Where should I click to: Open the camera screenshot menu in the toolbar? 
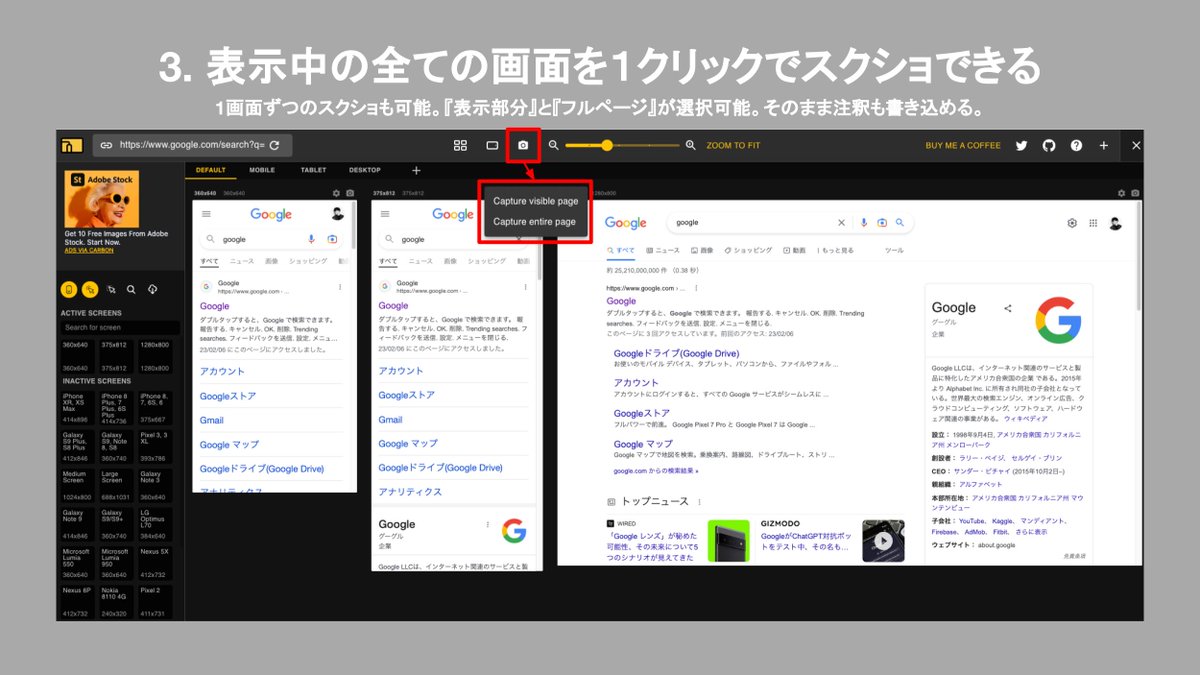(523, 145)
